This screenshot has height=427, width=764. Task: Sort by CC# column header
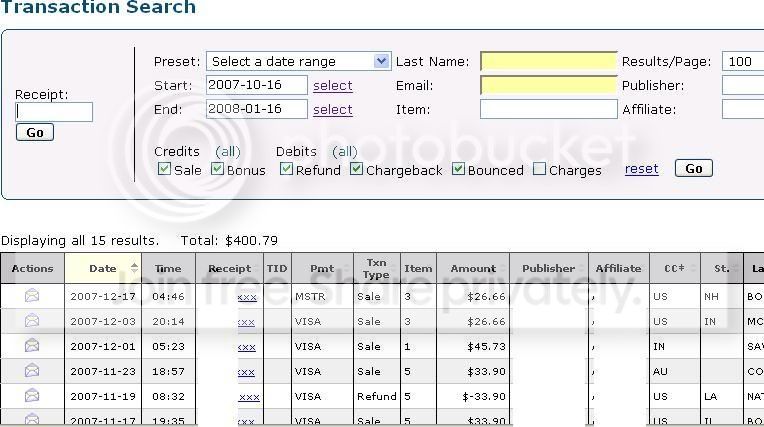click(x=675, y=268)
